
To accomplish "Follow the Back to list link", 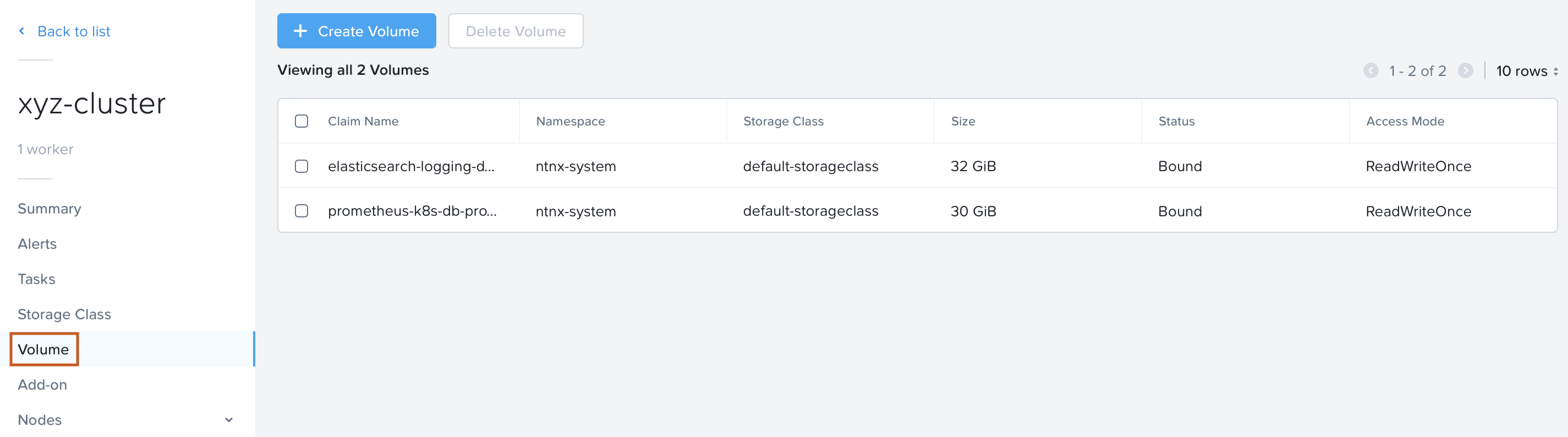I will [x=74, y=31].
